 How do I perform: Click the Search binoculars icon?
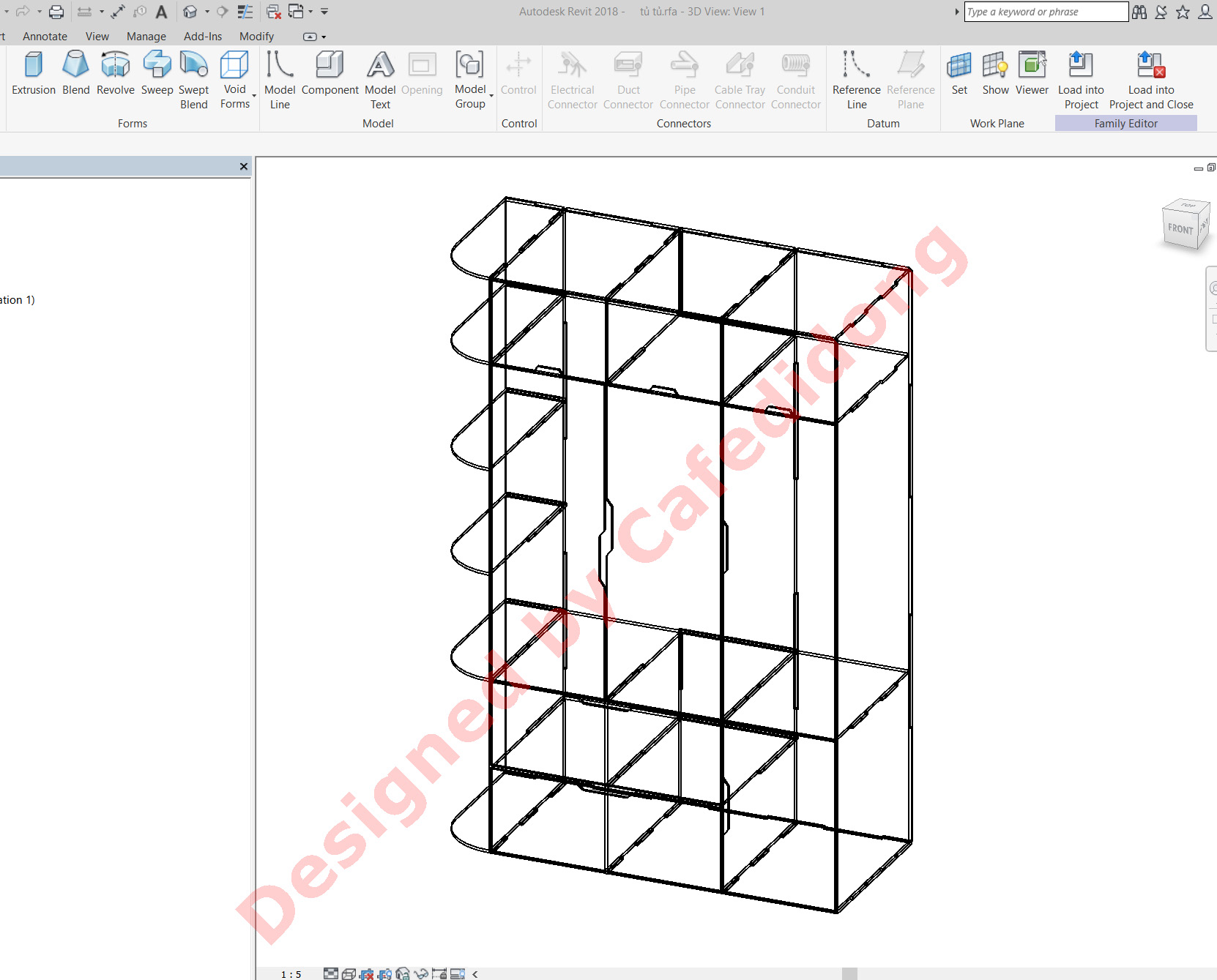click(x=1139, y=12)
